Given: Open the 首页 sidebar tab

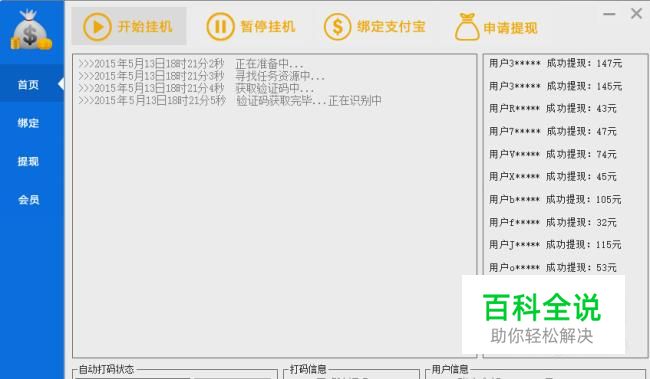Looking at the screenshot, I should point(32,84).
